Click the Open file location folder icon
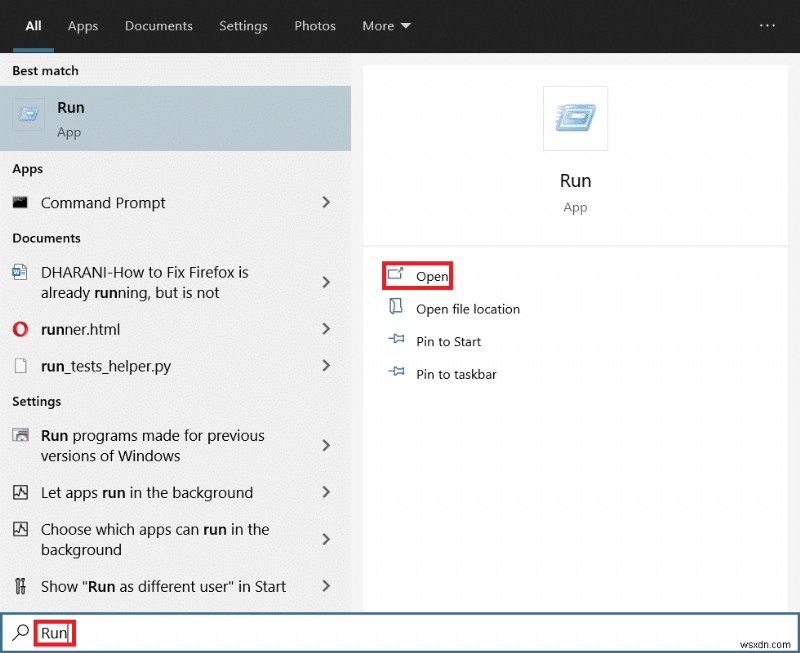The image size is (800, 653). pyautogui.click(x=396, y=308)
